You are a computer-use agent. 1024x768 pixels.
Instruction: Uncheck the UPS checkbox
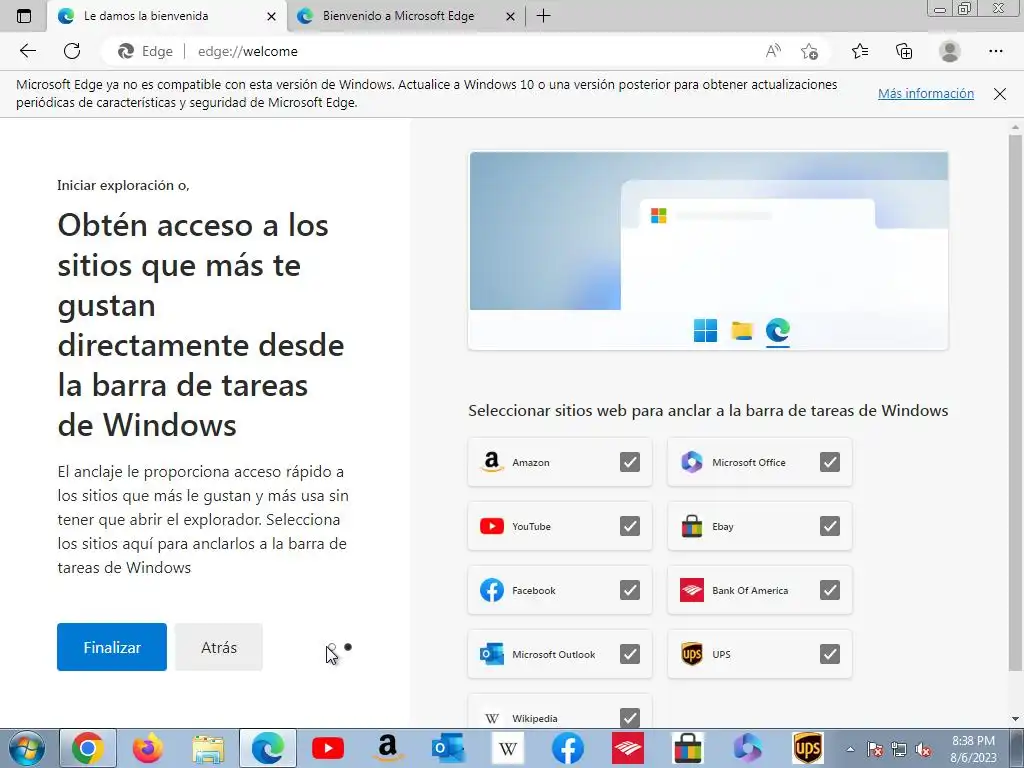pos(829,654)
